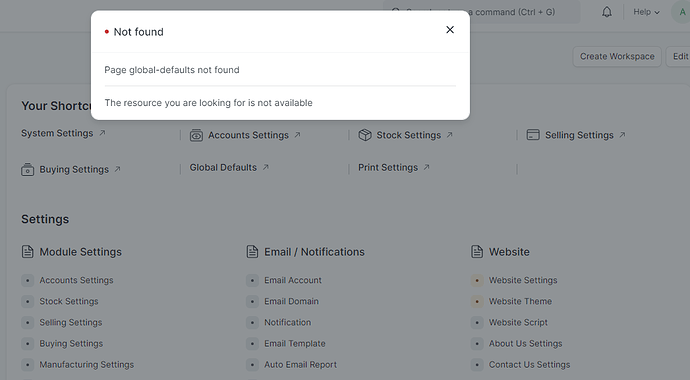Click the Email / Notifications document icon
The height and width of the screenshot is (380, 690).
coord(252,252)
